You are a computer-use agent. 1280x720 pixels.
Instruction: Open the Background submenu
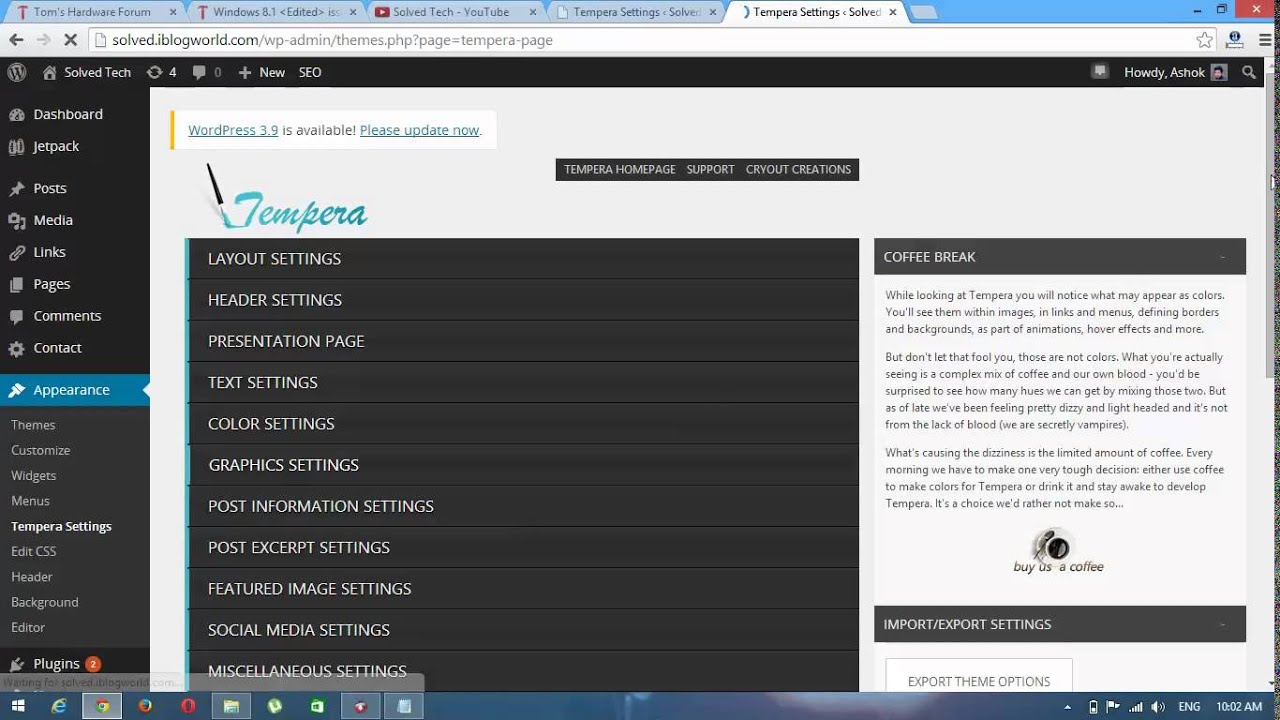click(x=44, y=602)
